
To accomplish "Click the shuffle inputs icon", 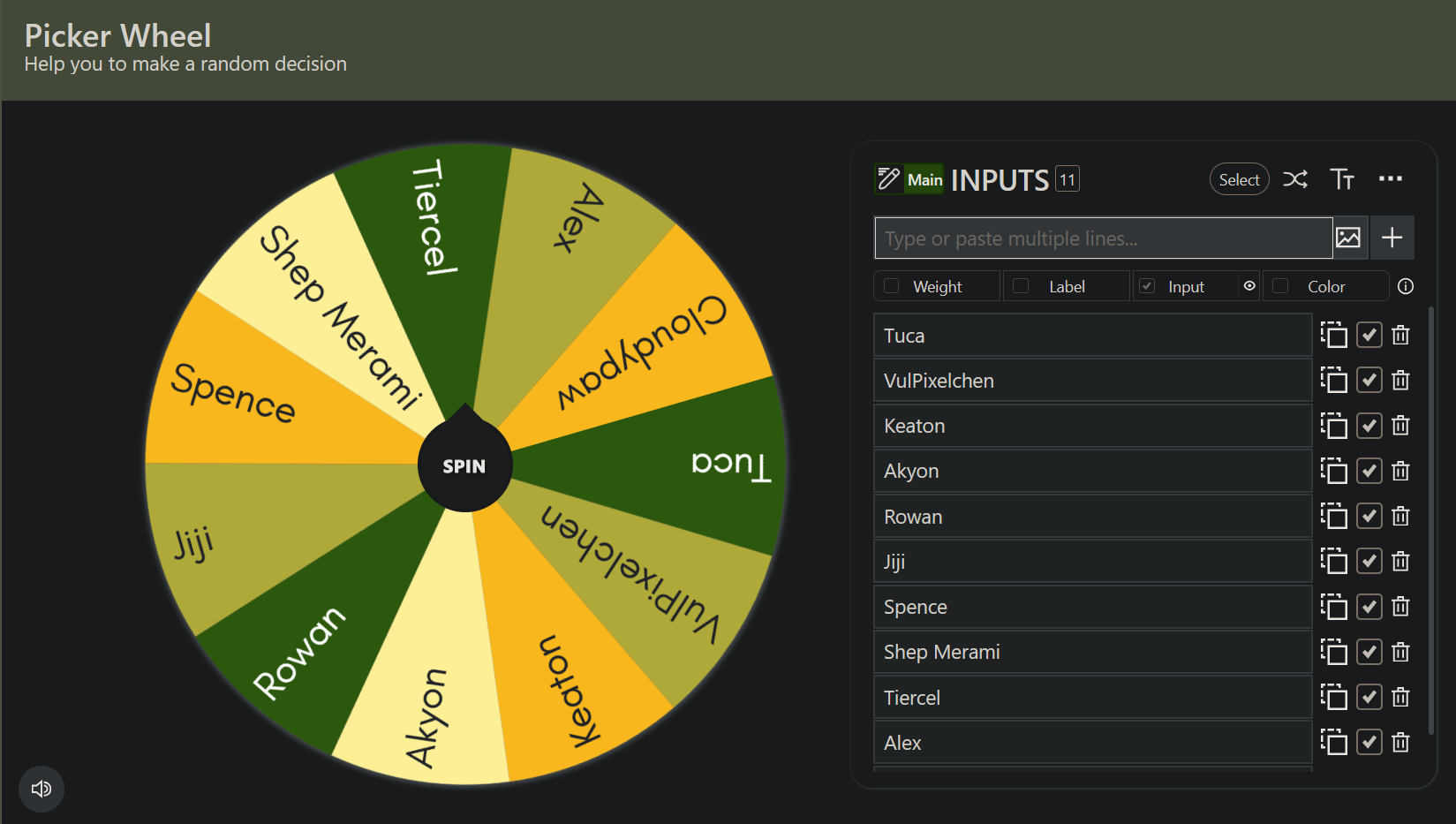I will pyautogui.click(x=1295, y=179).
